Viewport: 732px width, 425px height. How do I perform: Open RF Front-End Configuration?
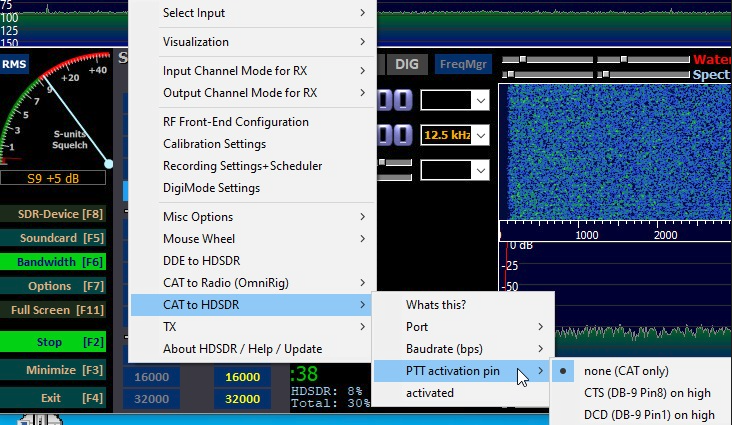coord(252,122)
